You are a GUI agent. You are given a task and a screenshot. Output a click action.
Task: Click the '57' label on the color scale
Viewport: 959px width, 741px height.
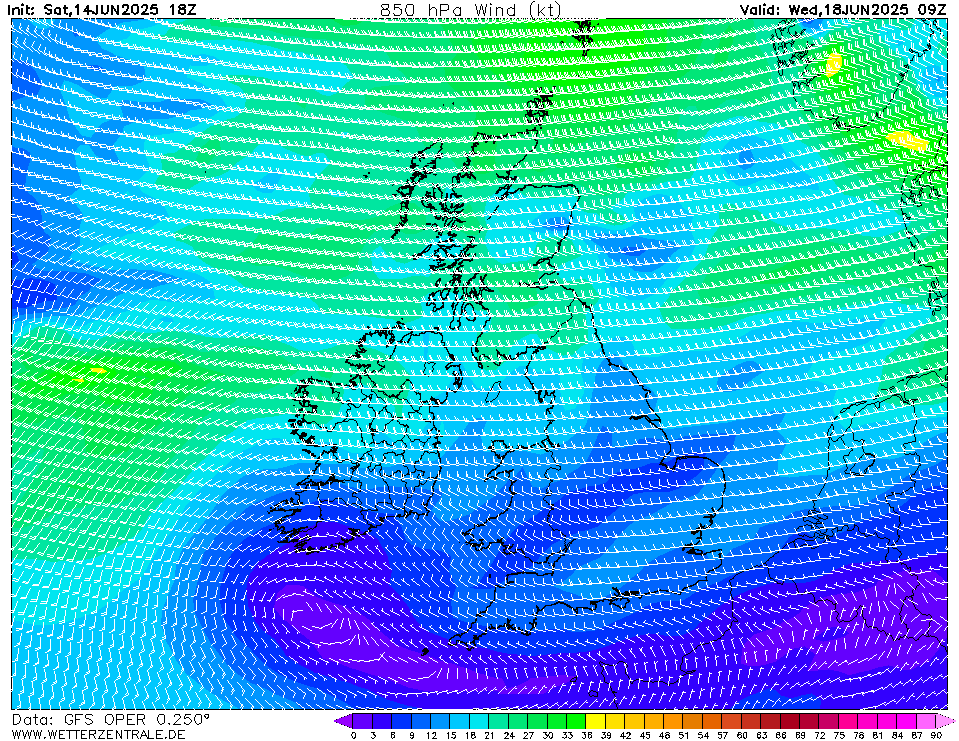click(x=723, y=735)
